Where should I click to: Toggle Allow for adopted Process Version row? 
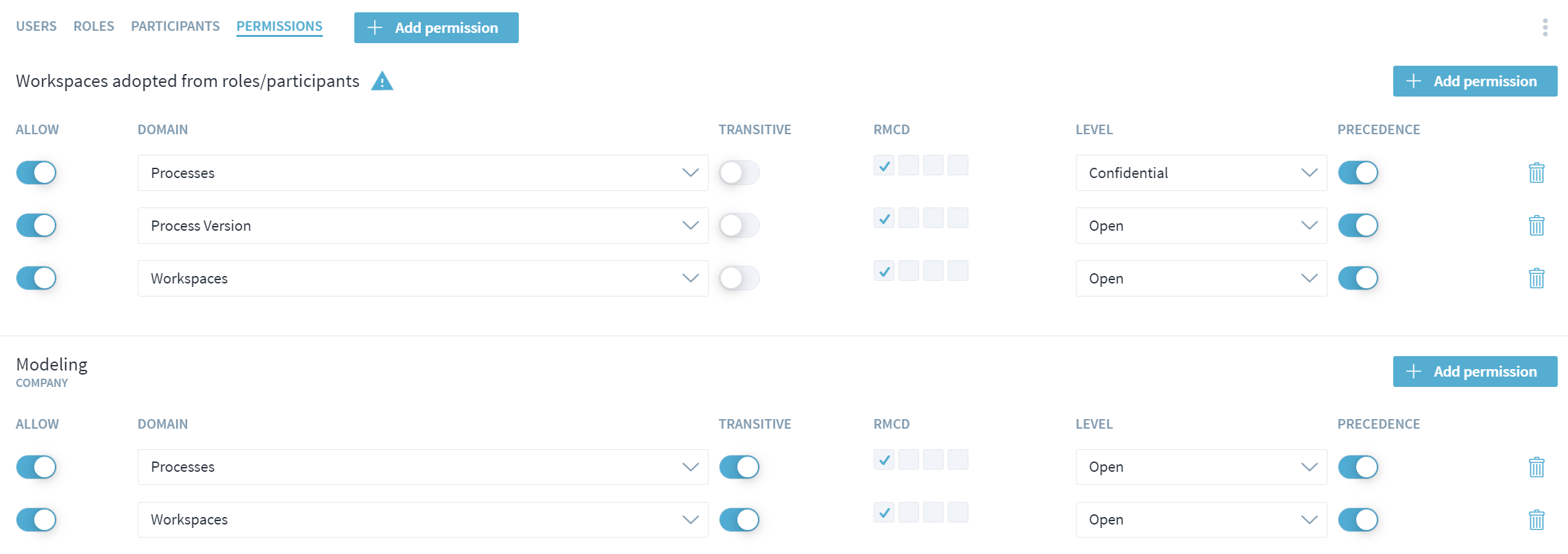tap(36, 225)
